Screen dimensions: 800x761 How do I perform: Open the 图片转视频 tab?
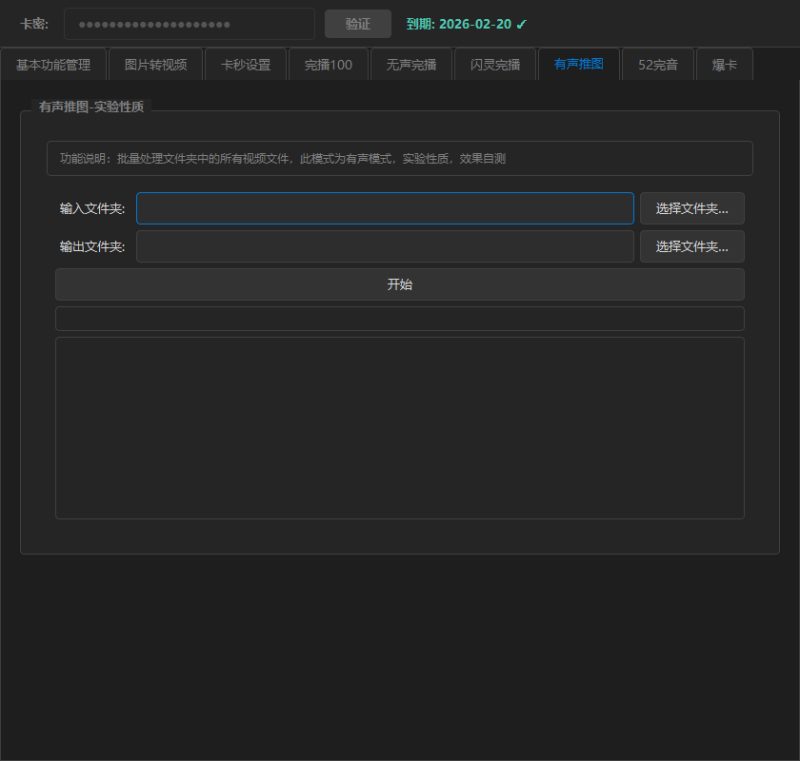pos(155,65)
